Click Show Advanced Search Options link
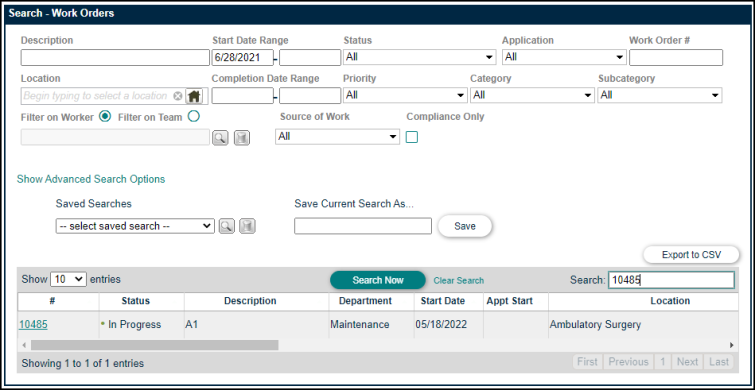This screenshot has height=390, width=755. 91,179
